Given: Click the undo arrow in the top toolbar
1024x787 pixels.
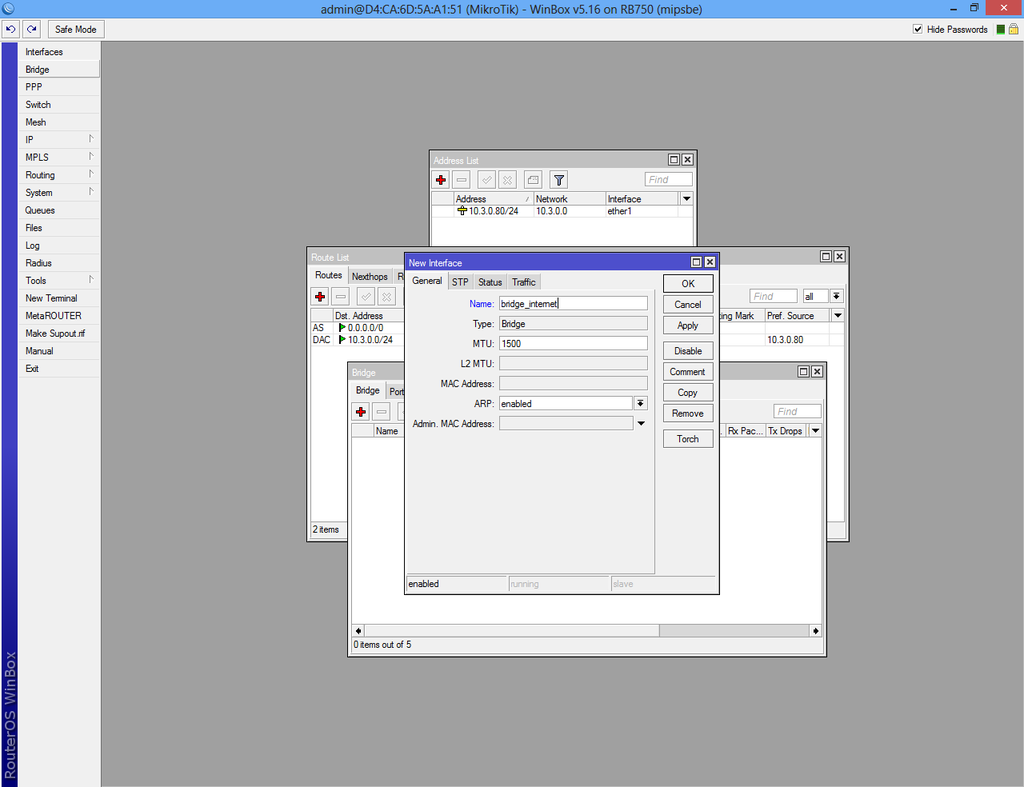Looking at the screenshot, I should (x=10, y=29).
